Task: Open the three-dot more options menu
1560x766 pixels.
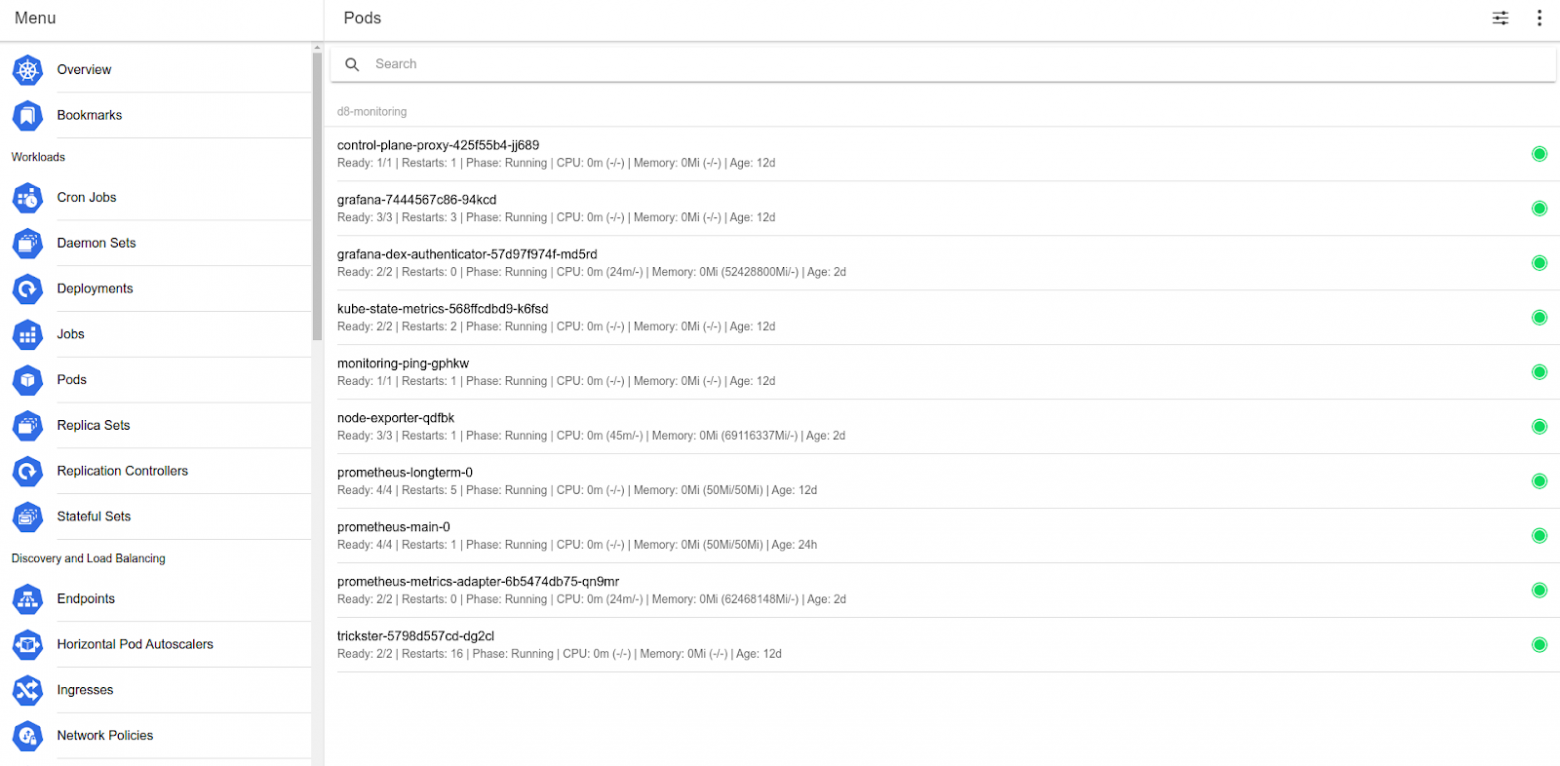Action: (1539, 18)
